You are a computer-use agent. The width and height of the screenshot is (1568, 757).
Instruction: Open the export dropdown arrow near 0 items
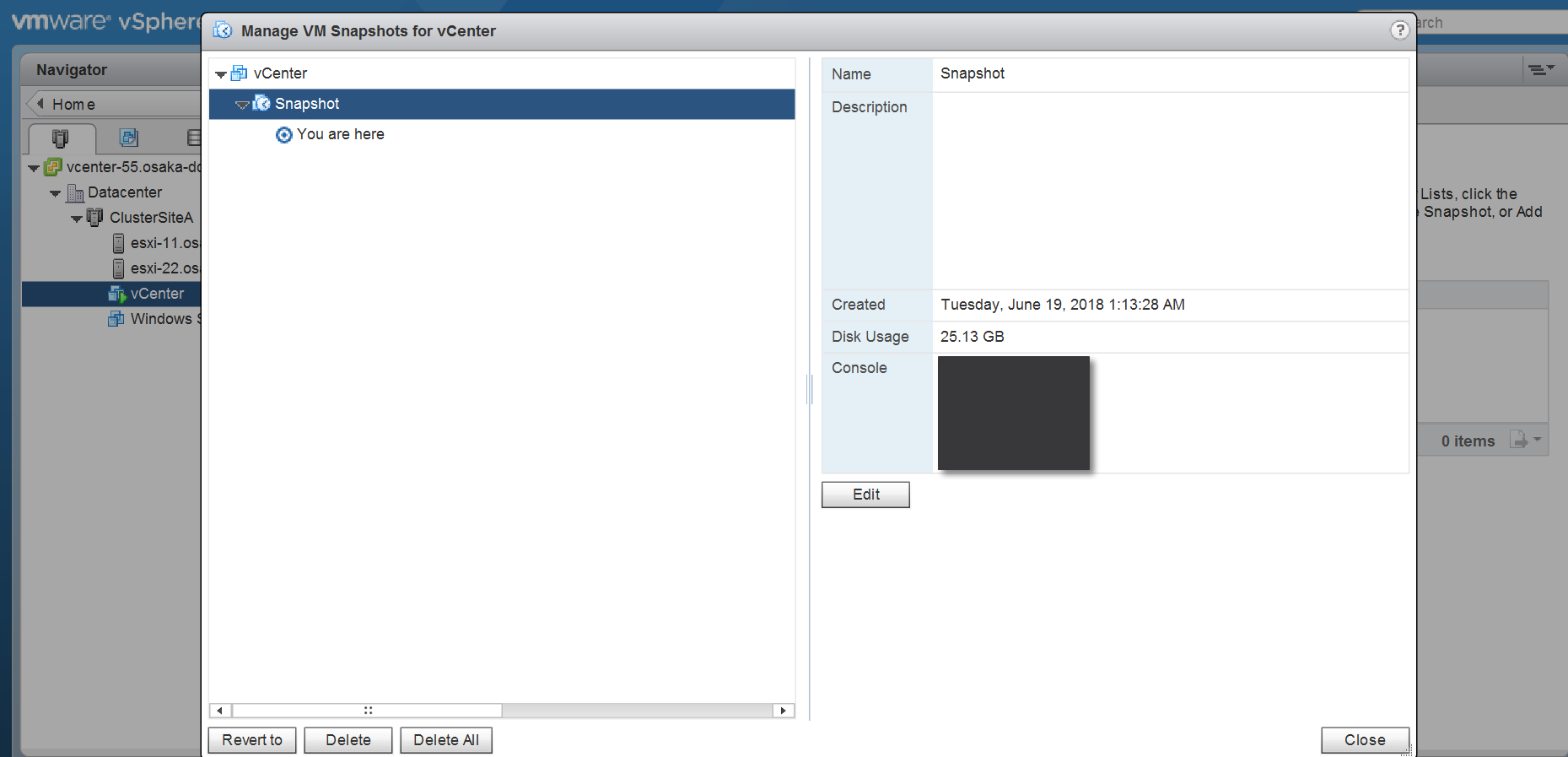(x=1537, y=440)
